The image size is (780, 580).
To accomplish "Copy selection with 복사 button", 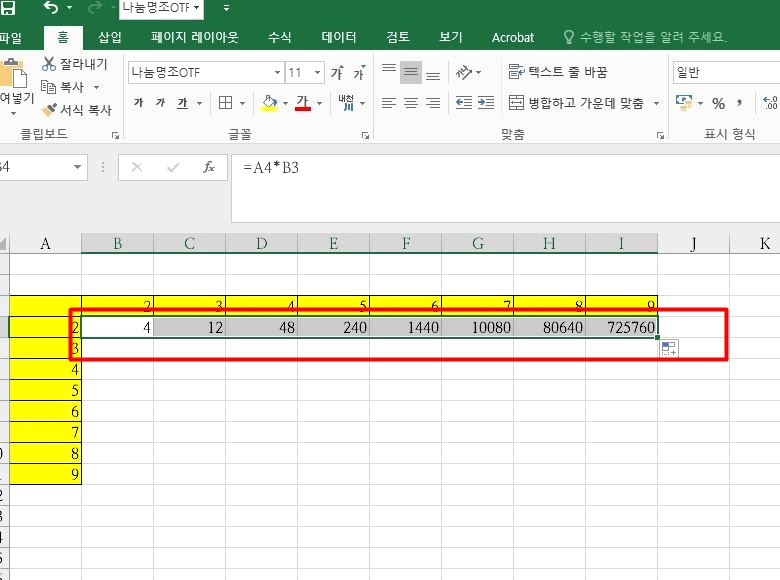I will (x=63, y=87).
